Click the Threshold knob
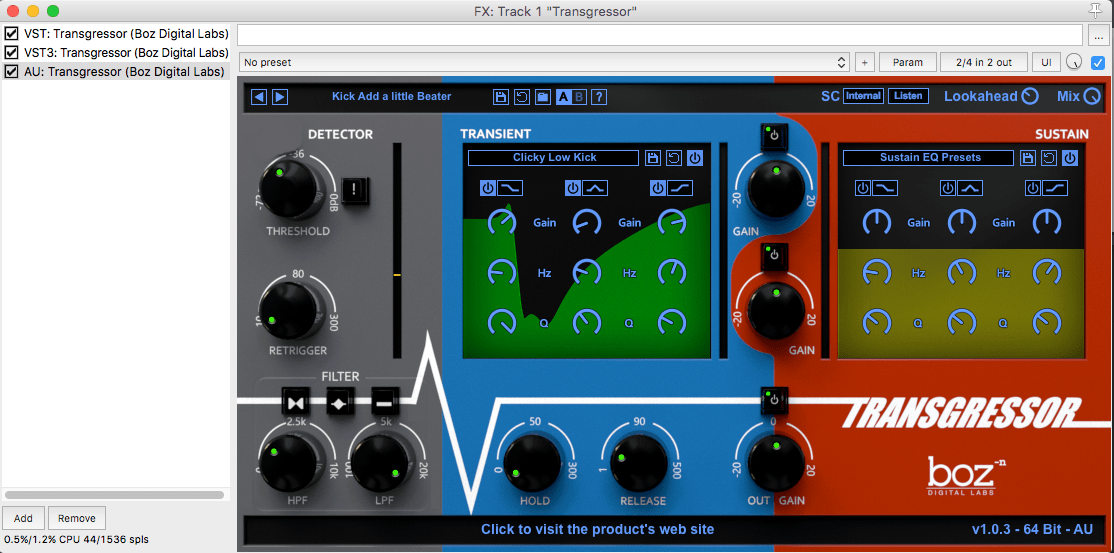The width and height of the screenshot is (1114, 553). pyautogui.click(x=288, y=188)
